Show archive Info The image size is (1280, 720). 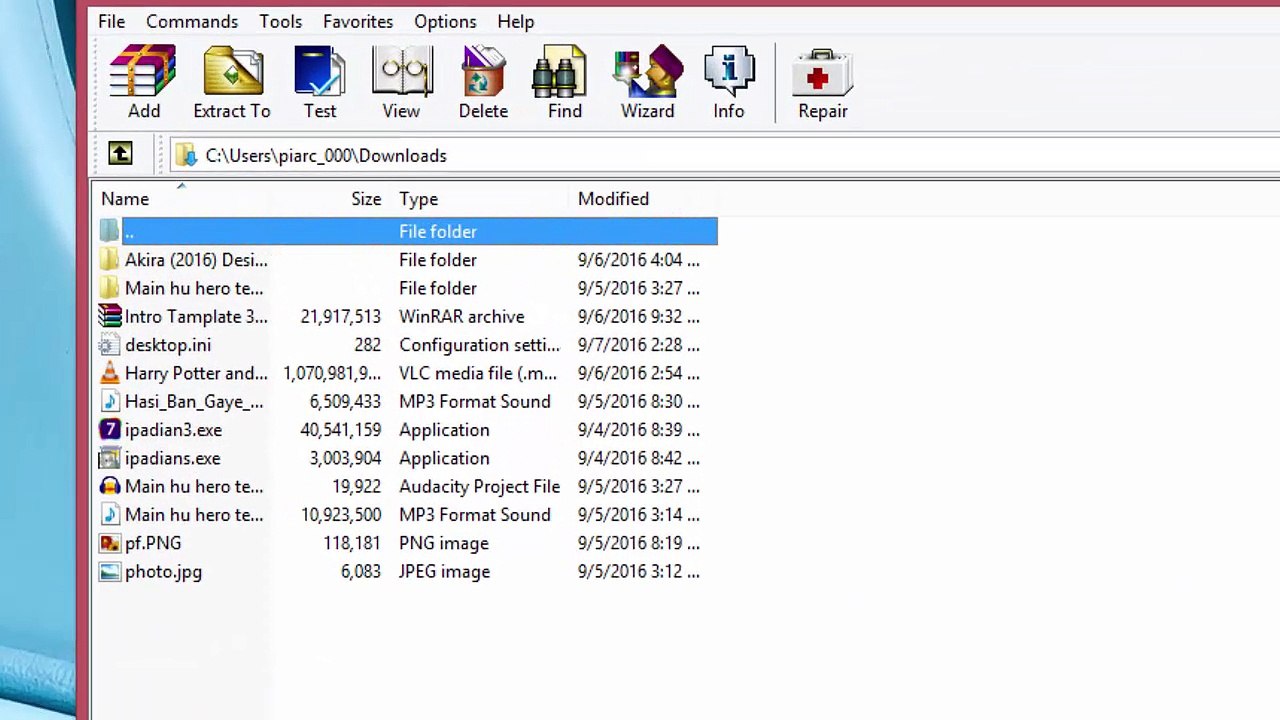coord(729,72)
